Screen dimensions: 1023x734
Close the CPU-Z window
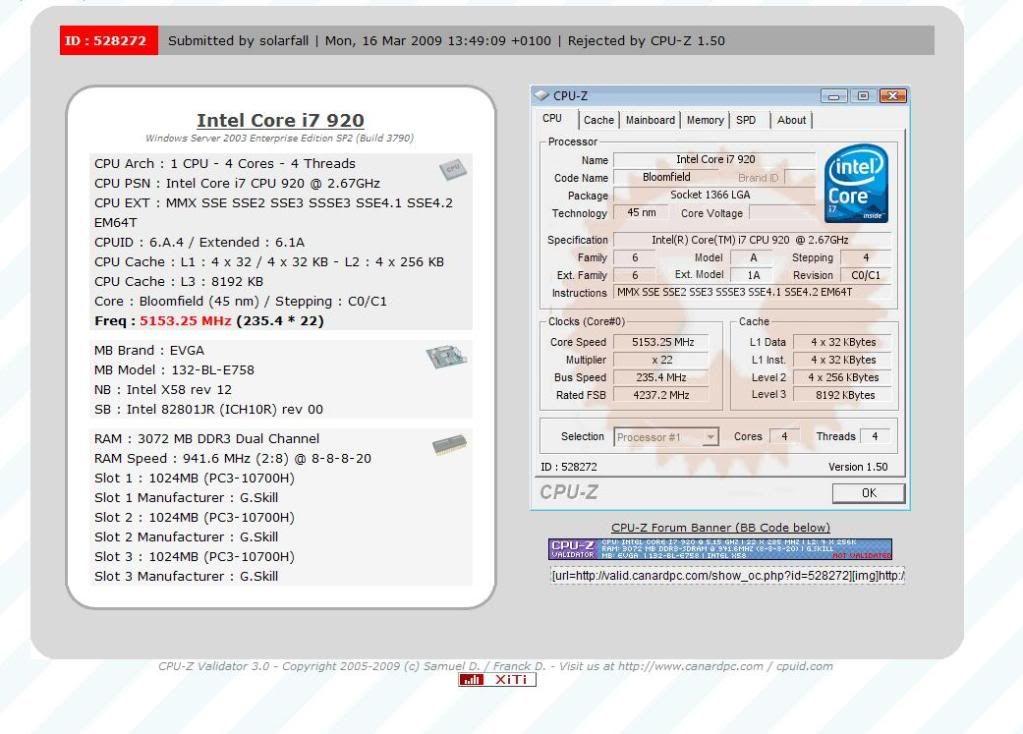[892, 96]
